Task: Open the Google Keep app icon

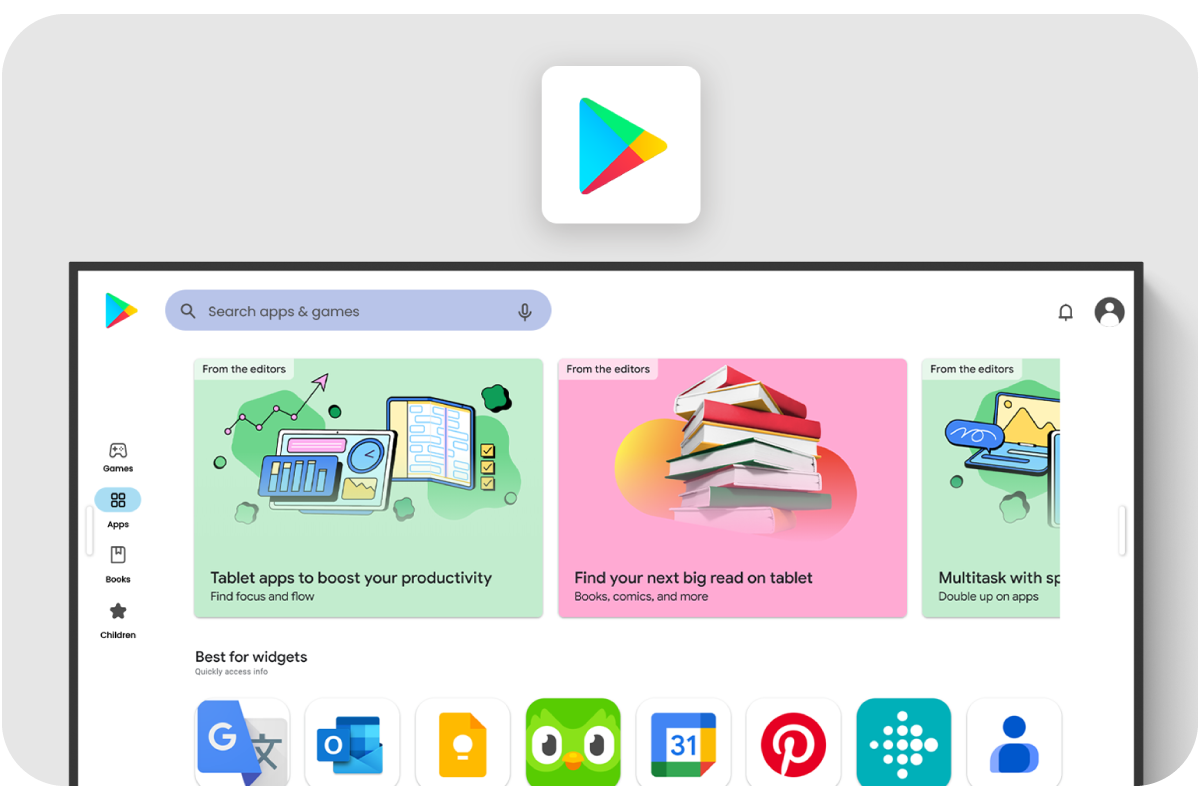Action: coord(463,742)
